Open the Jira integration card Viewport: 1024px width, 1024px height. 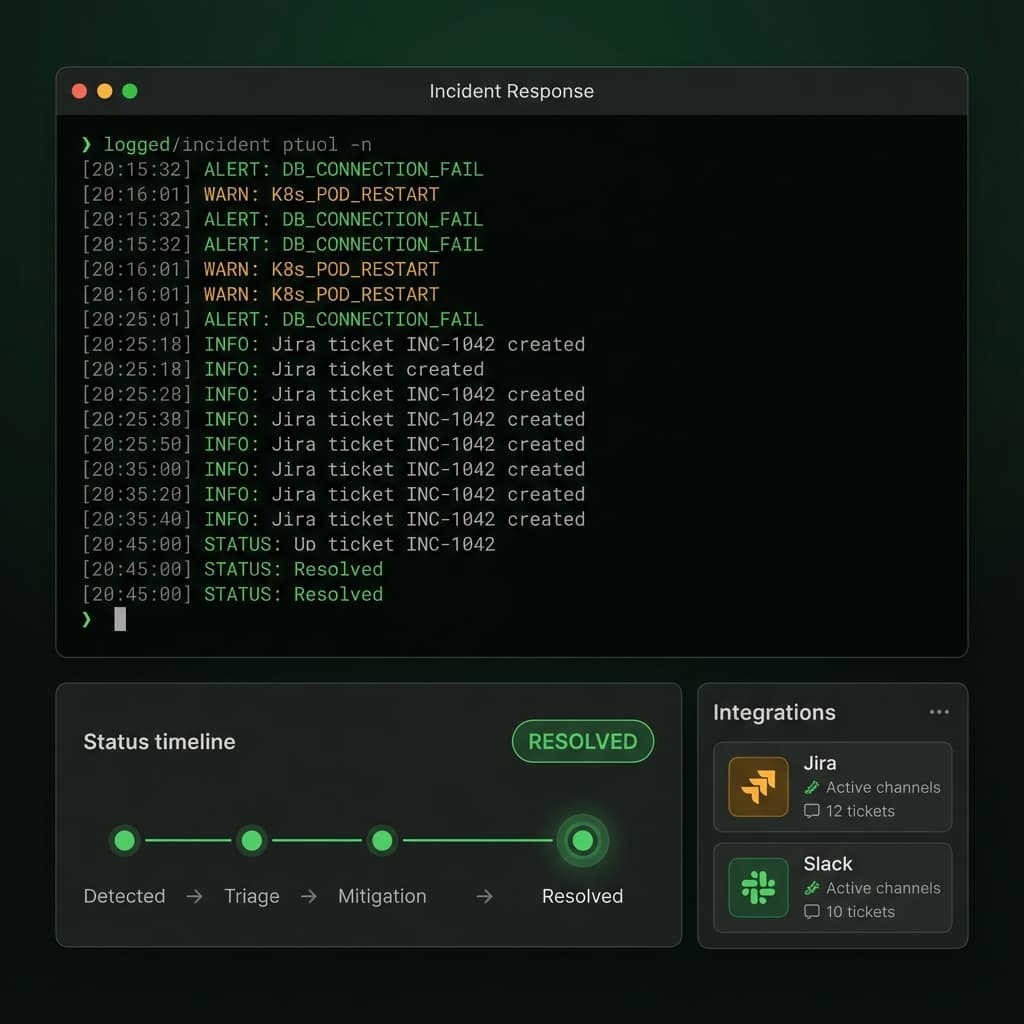(832, 786)
